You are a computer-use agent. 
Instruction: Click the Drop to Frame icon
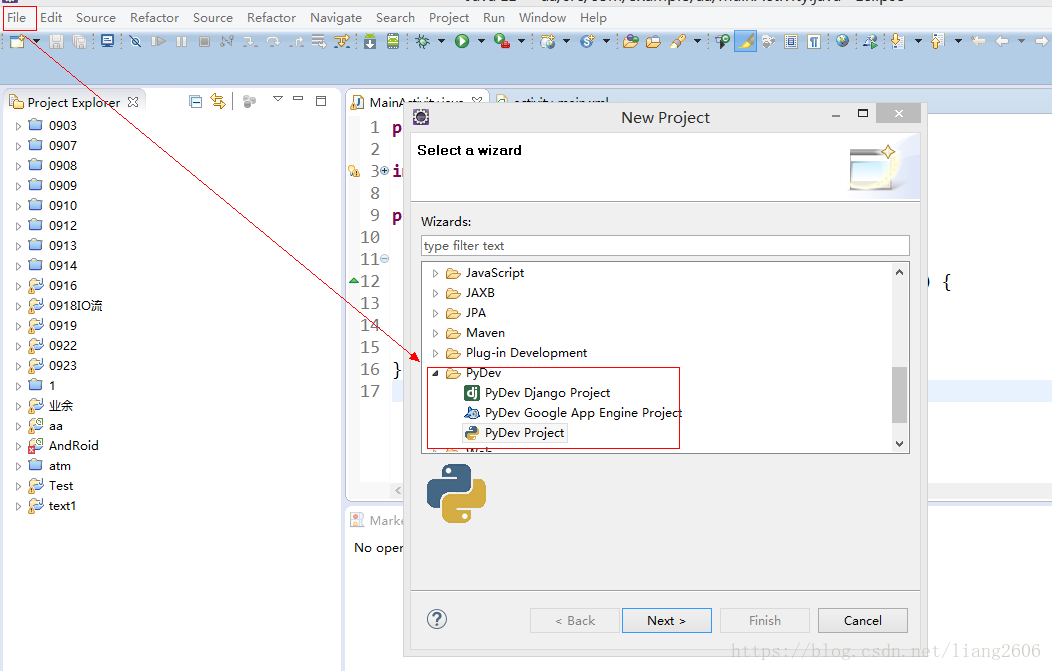click(319, 42)
